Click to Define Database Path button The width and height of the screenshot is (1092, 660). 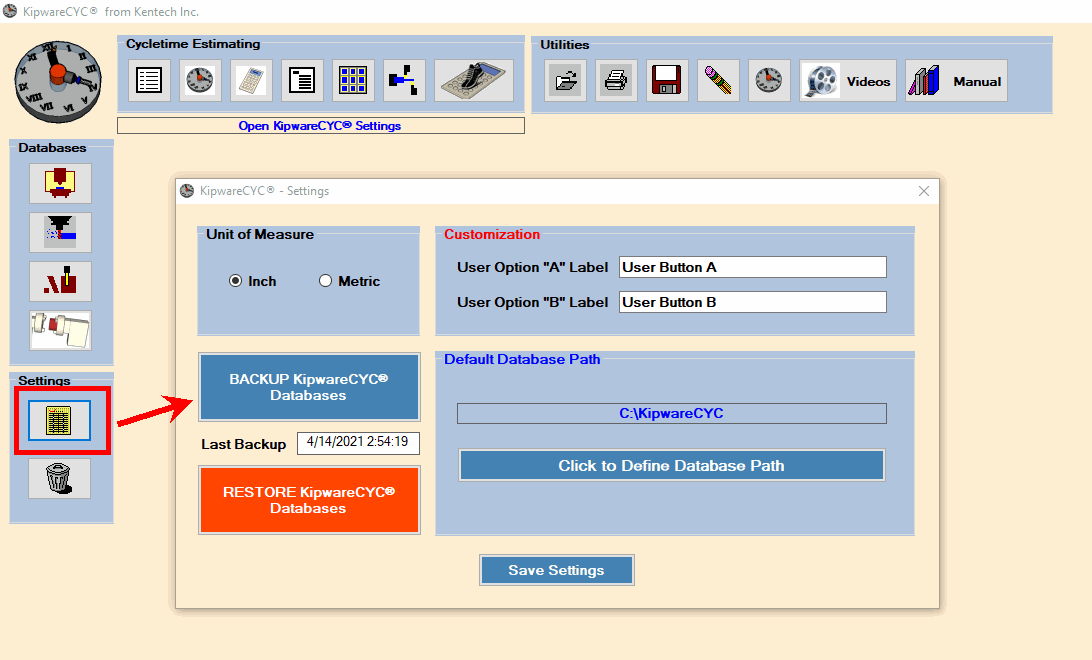pos(671,465)
